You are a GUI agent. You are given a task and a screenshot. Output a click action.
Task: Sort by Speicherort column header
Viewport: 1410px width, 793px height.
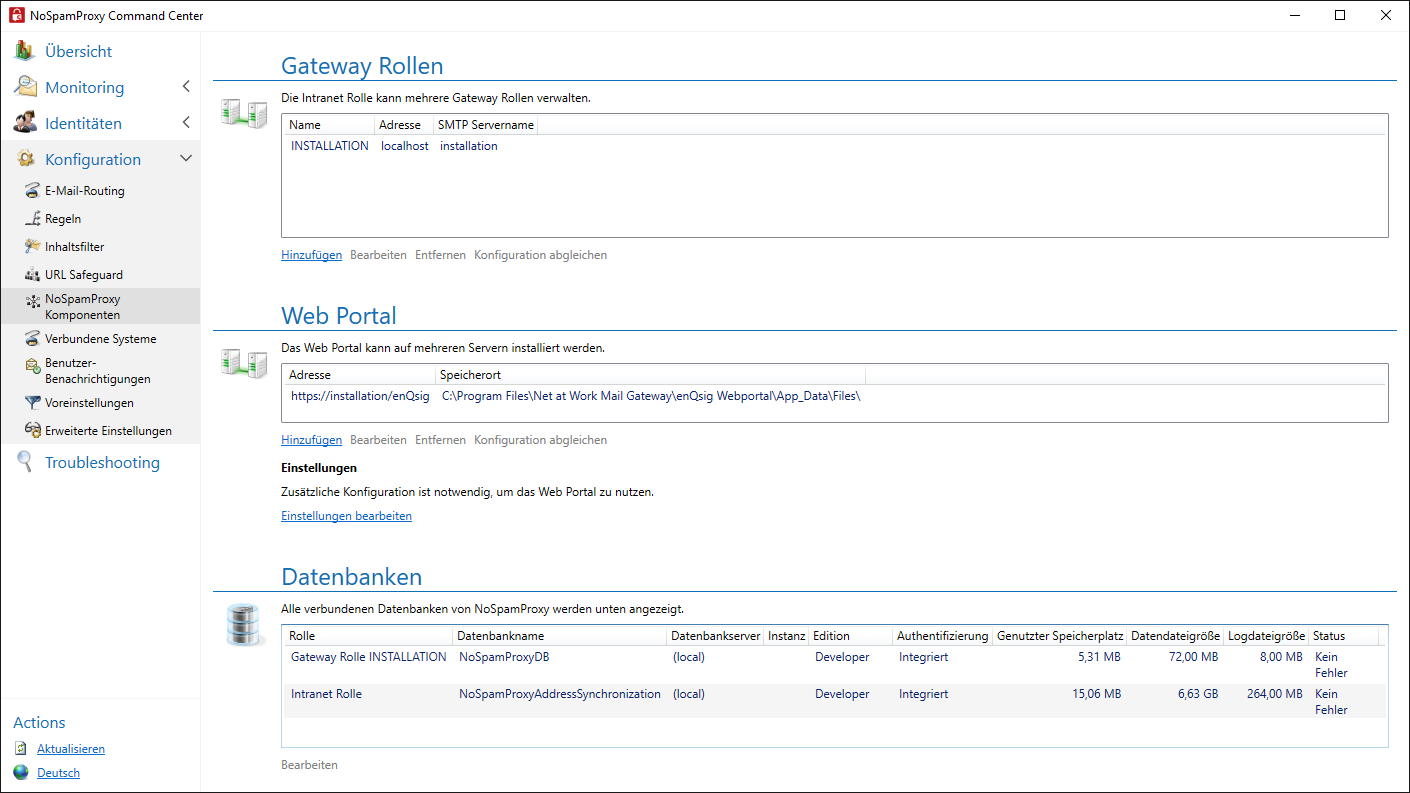650,375
